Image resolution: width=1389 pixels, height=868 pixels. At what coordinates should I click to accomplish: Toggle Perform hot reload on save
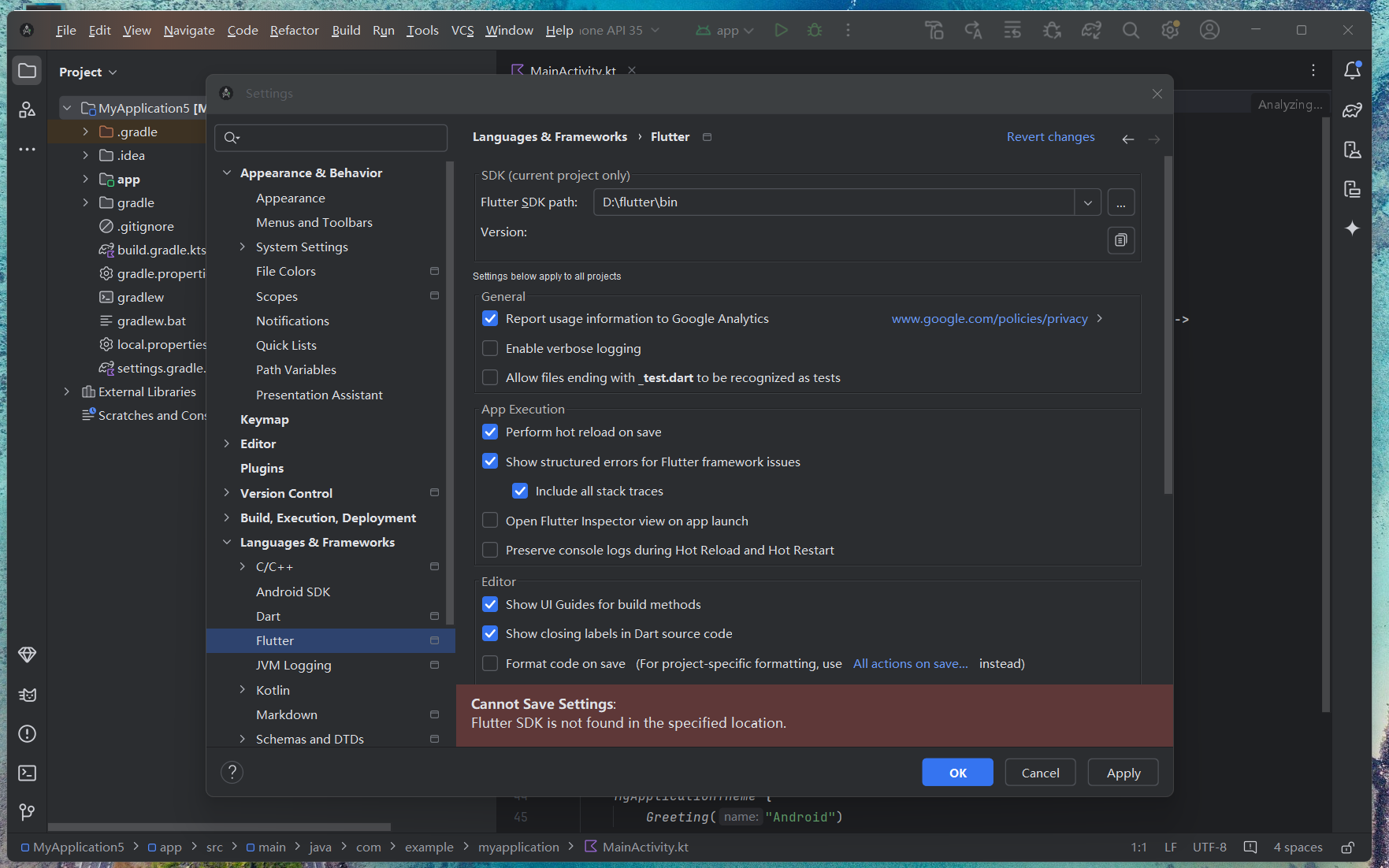tap(490, 432)
